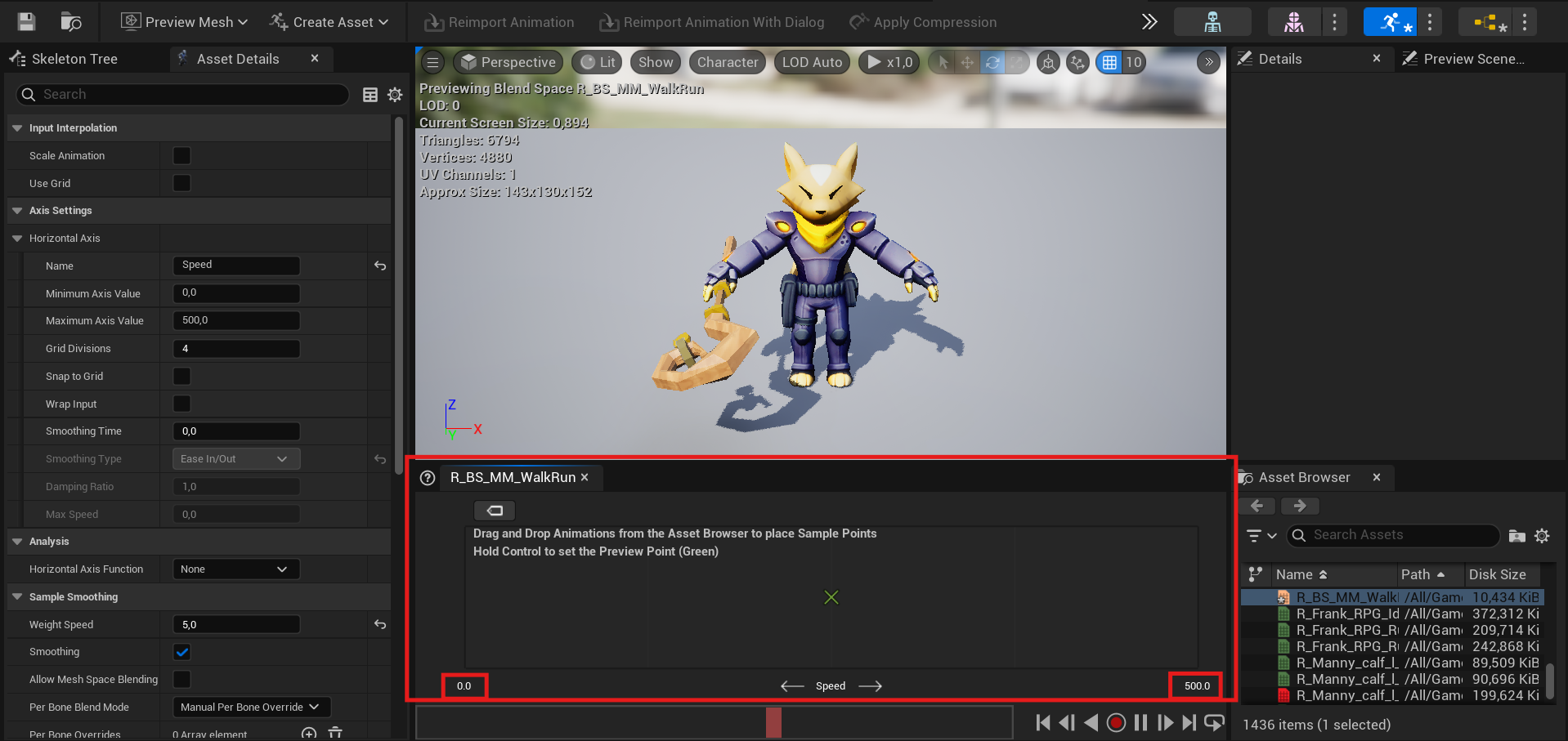Open the Animation mode icon
This screenshot has height=741, width=1568.
pos(1391,22)
